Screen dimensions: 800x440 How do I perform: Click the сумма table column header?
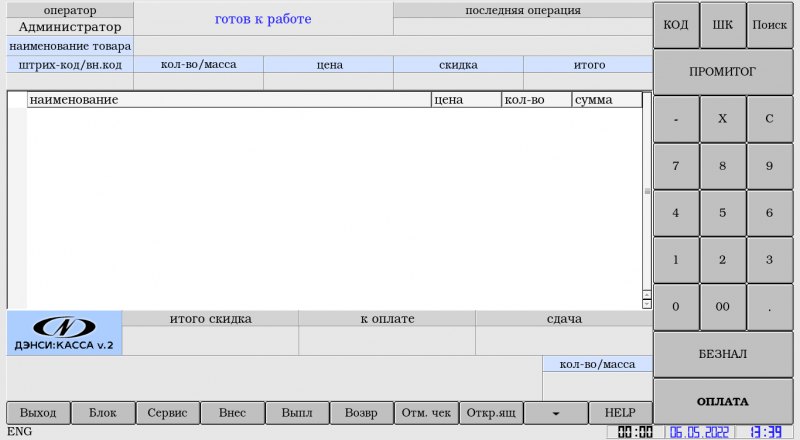point(607,100)
